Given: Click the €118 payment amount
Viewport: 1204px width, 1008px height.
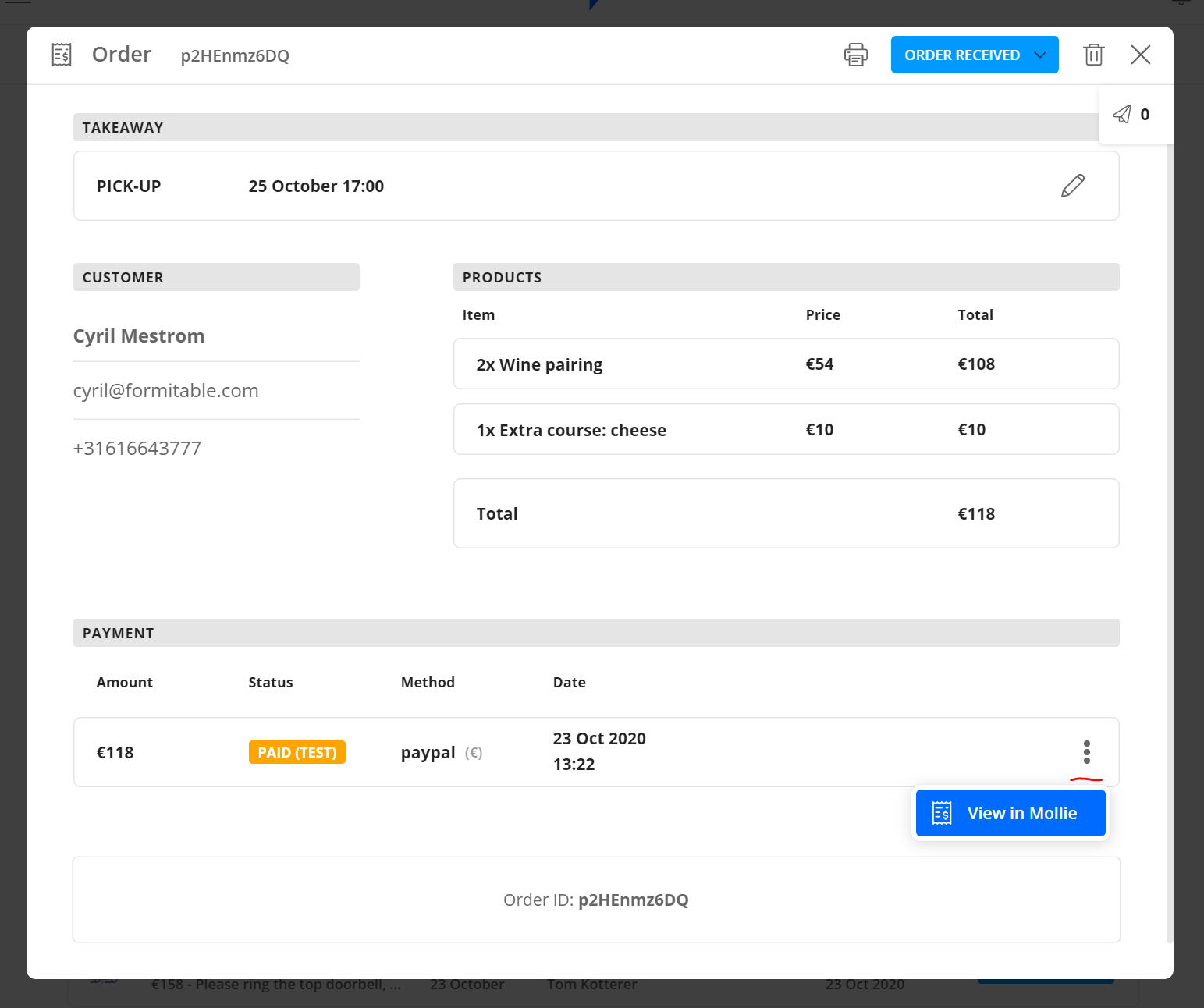Looking at the screenshot, I should click(115, 752).
